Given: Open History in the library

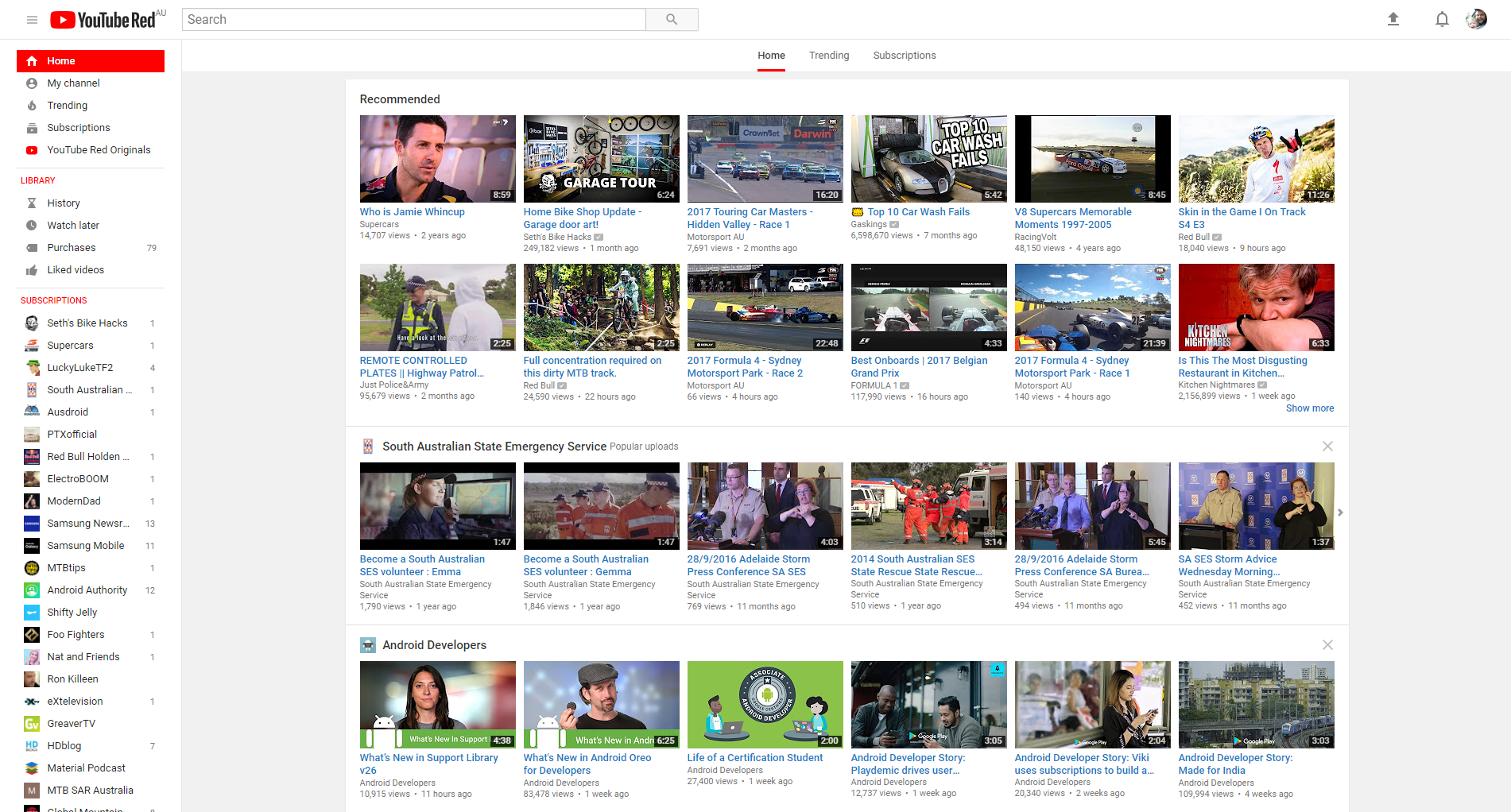Looking at the screenshot, I should point(91,203).
